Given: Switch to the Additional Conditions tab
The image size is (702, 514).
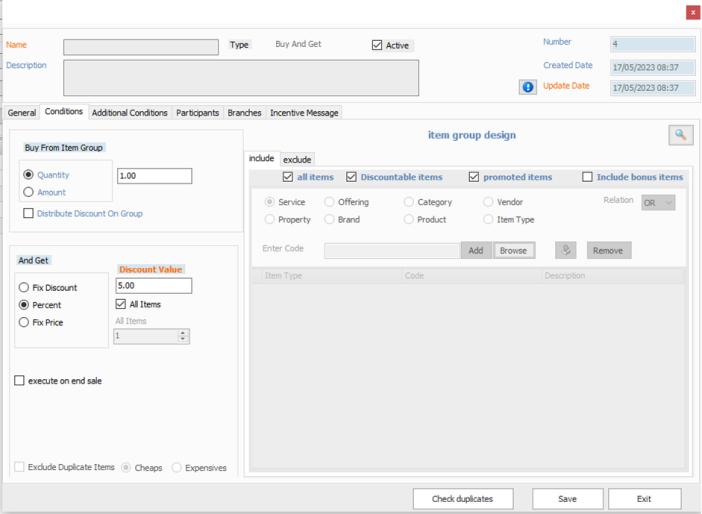Looking at the screenshot, I should tap(130, 113).
